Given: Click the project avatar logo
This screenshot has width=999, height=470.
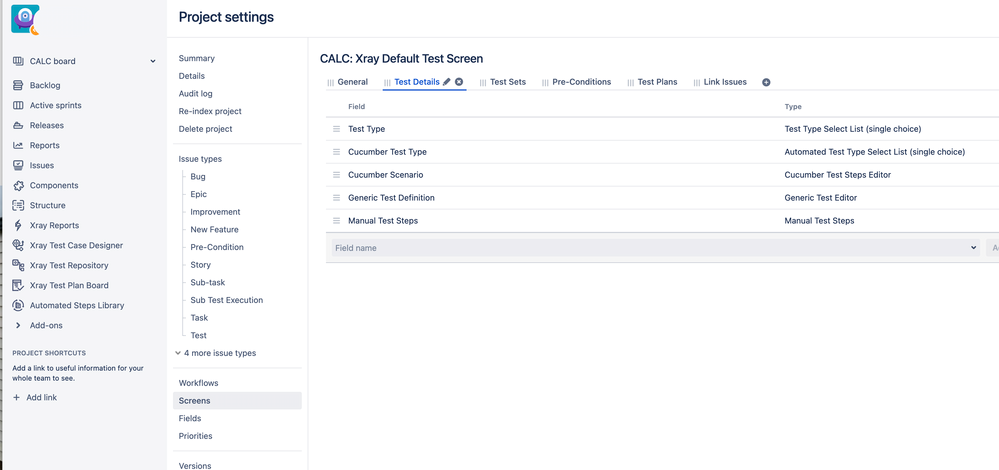Looking at the screenshot, I should (25, 18).
